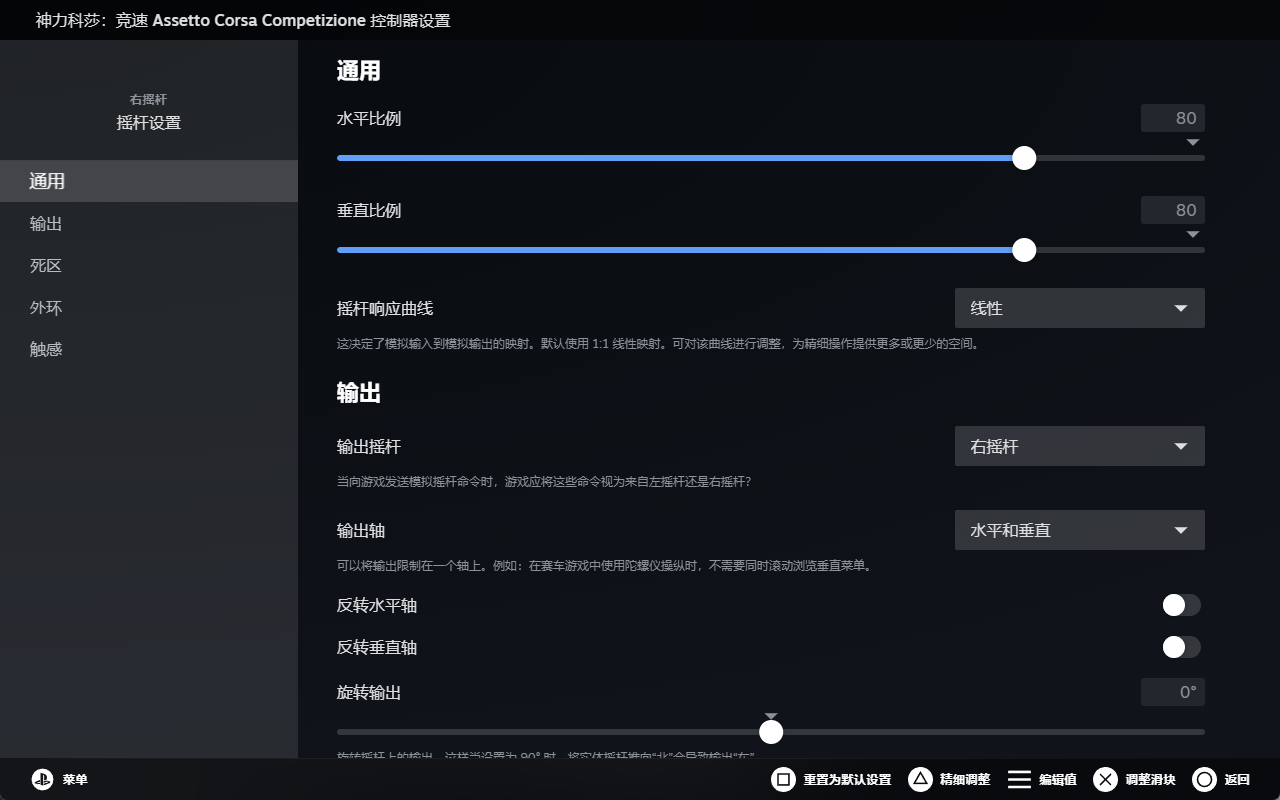
Task: Select the 输出 sidebar tab
Action: (149, 223)
